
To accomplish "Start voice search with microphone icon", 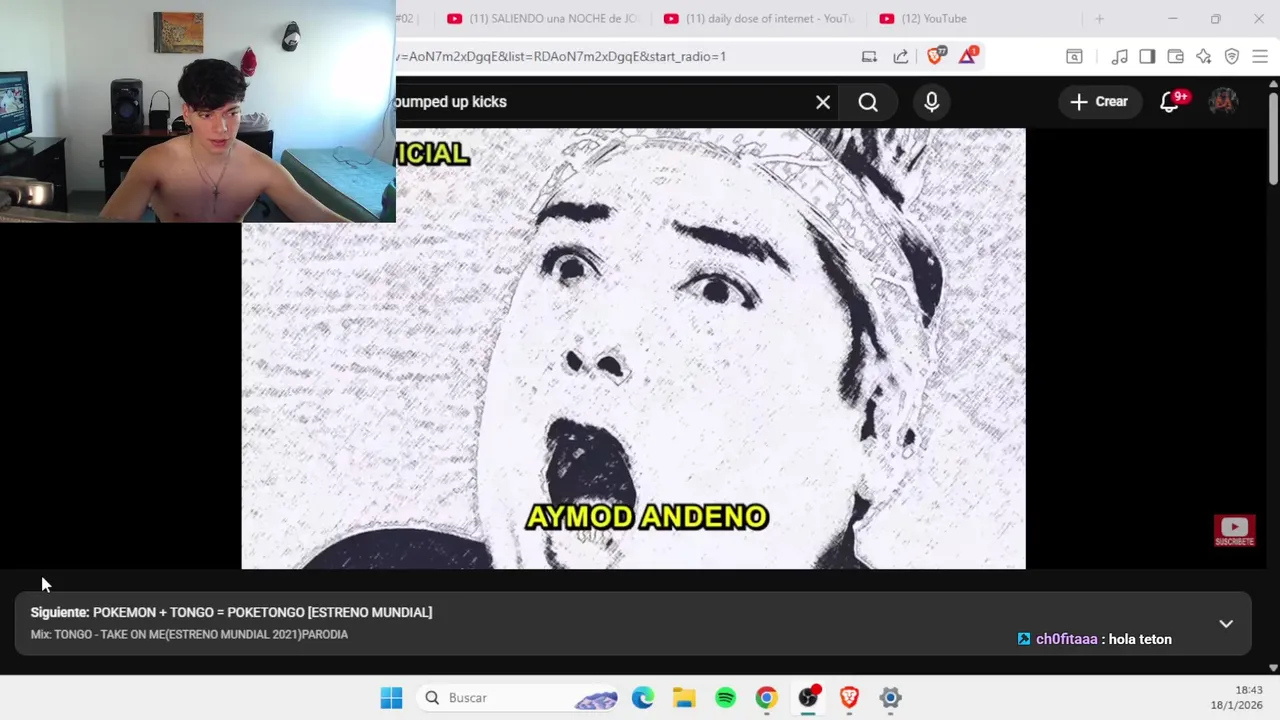I will tap(932, 102).
